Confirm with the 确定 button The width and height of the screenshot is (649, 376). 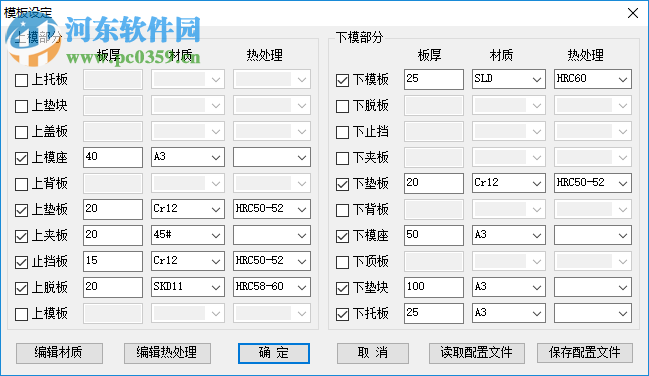[x=274, y=353]
